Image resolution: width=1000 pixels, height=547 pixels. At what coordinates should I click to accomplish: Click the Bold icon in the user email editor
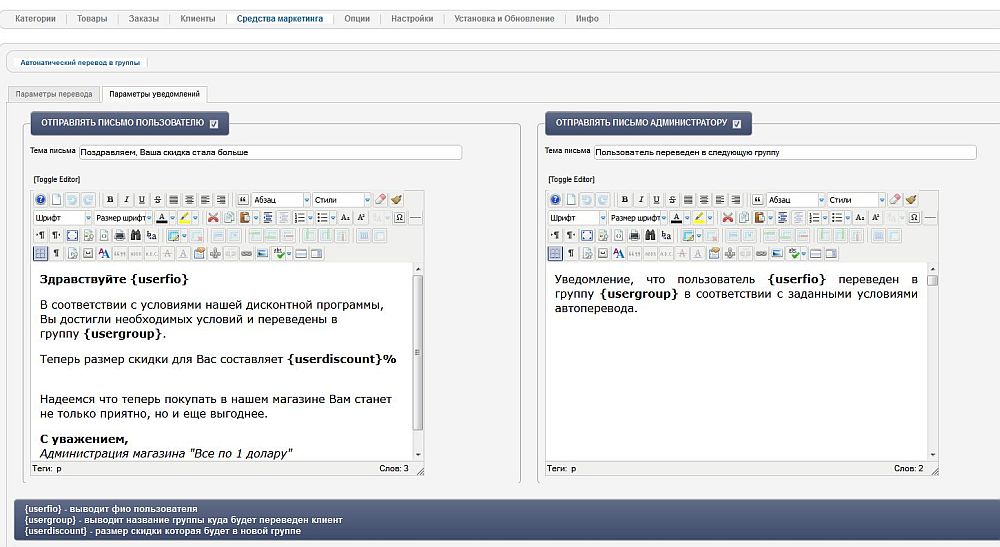(111, 200)
